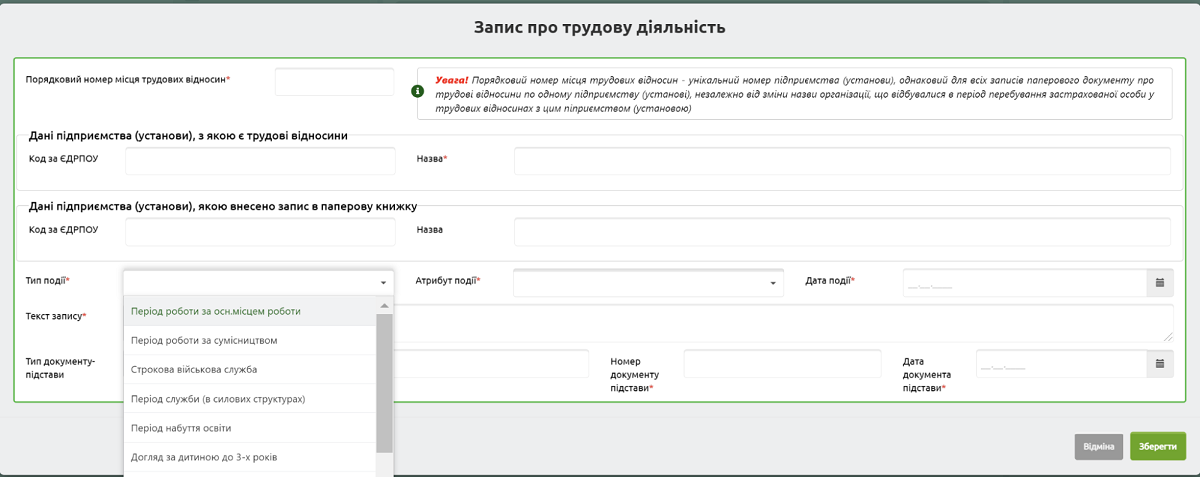1200x477 pixels.
Task: Expand the Тип події dropdown arrow
Action: (383, 284)
